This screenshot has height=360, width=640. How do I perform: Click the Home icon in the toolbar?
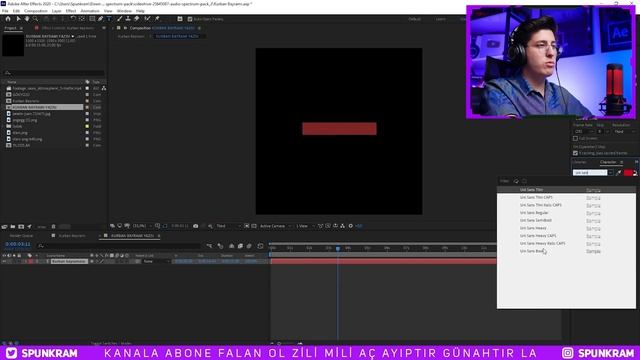pyautogui.click(x=8, y=19)
